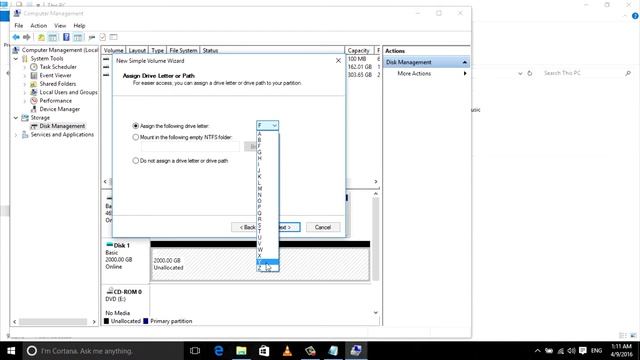
Task: Open VLC media player from taskbar
Action: (x=287, y=351)
